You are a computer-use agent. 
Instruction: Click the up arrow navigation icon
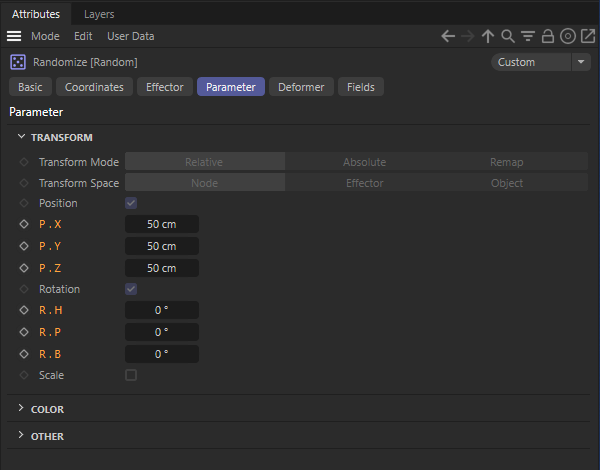tap(488, 36)
